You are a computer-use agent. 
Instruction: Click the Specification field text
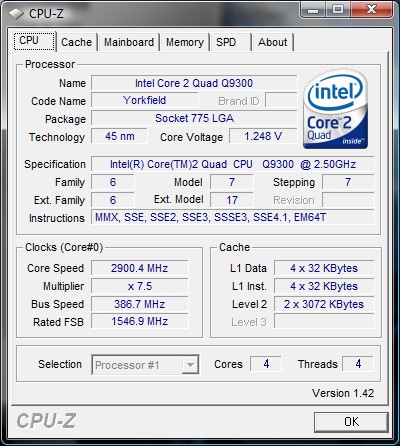(x=233, y=164)
